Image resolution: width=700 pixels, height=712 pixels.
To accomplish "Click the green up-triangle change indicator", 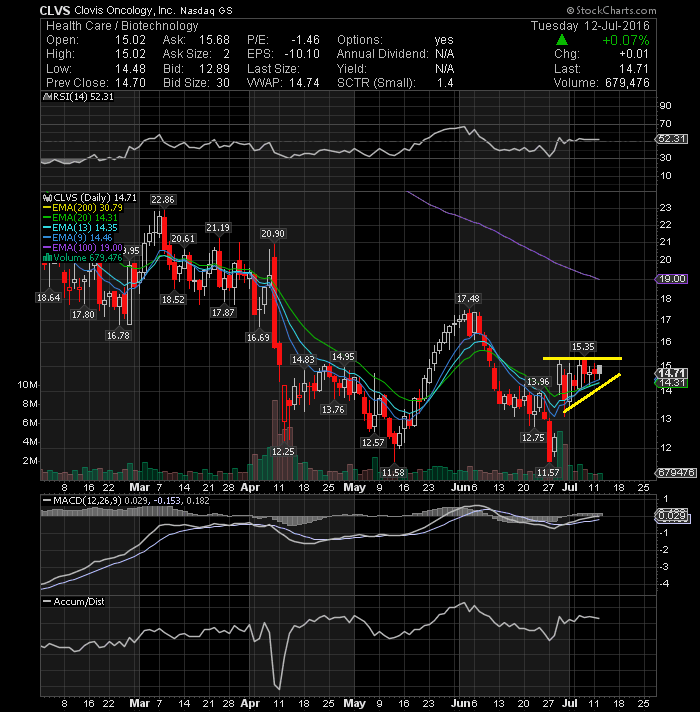I will (562, 40).
